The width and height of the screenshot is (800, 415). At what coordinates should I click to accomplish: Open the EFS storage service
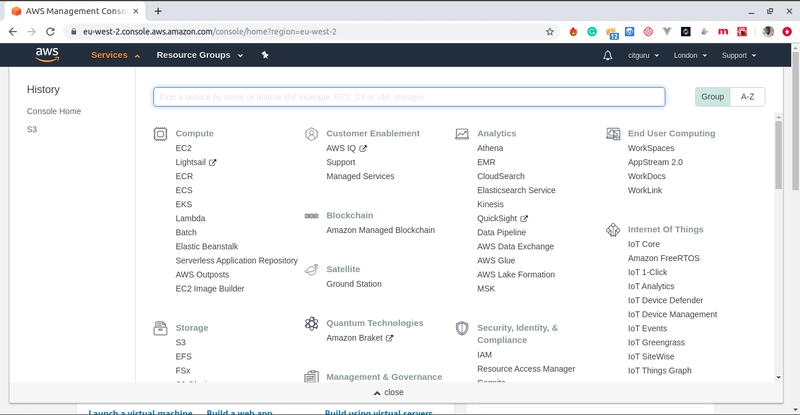(184, 356)
